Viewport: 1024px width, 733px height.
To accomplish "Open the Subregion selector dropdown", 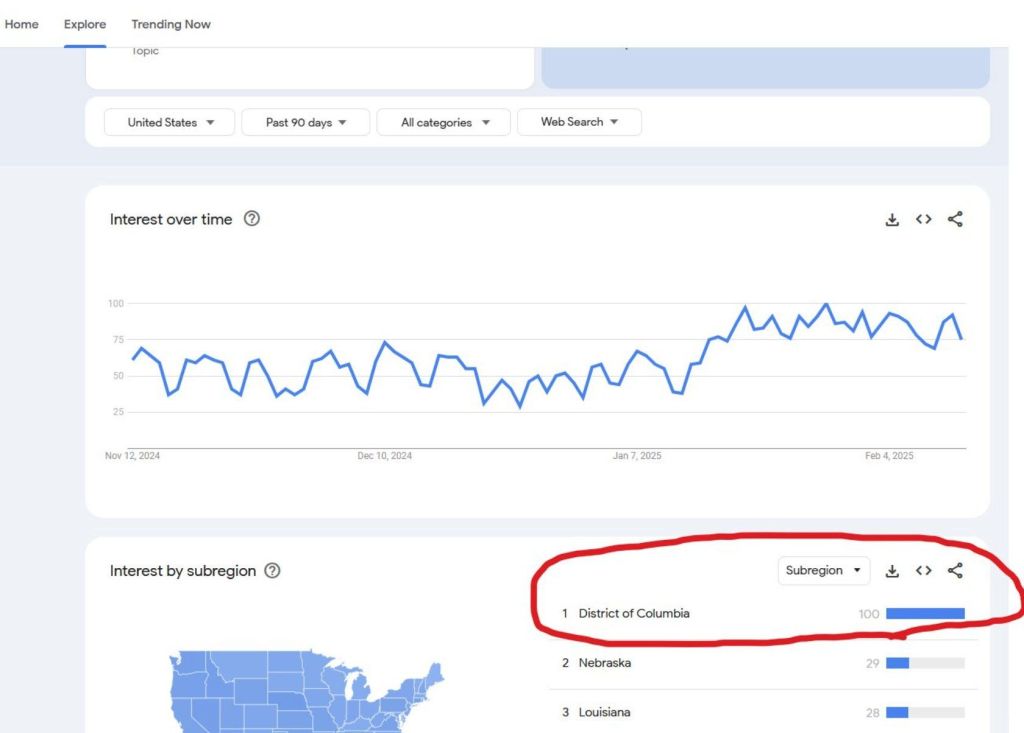I will pyautogui.click(x=824, y=571).
